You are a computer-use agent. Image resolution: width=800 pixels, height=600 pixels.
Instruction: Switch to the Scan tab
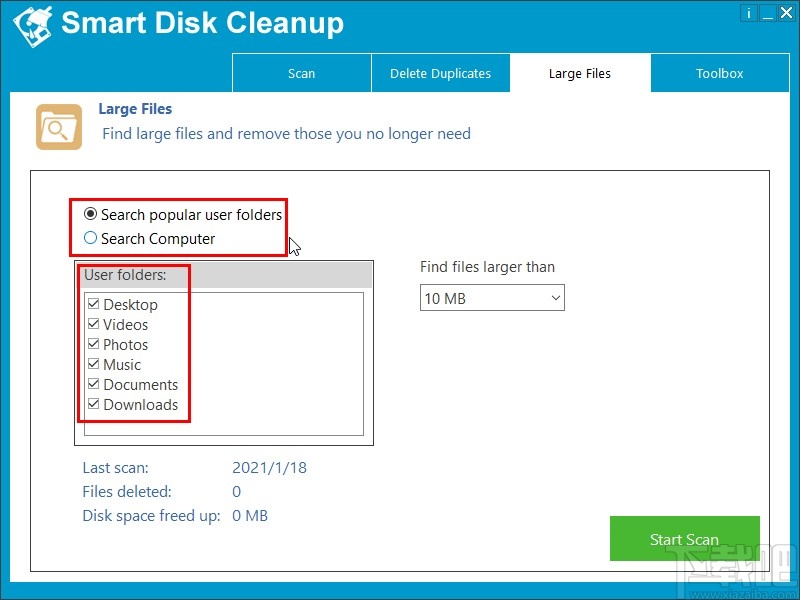pyautogui.click(x=302, y=73)
